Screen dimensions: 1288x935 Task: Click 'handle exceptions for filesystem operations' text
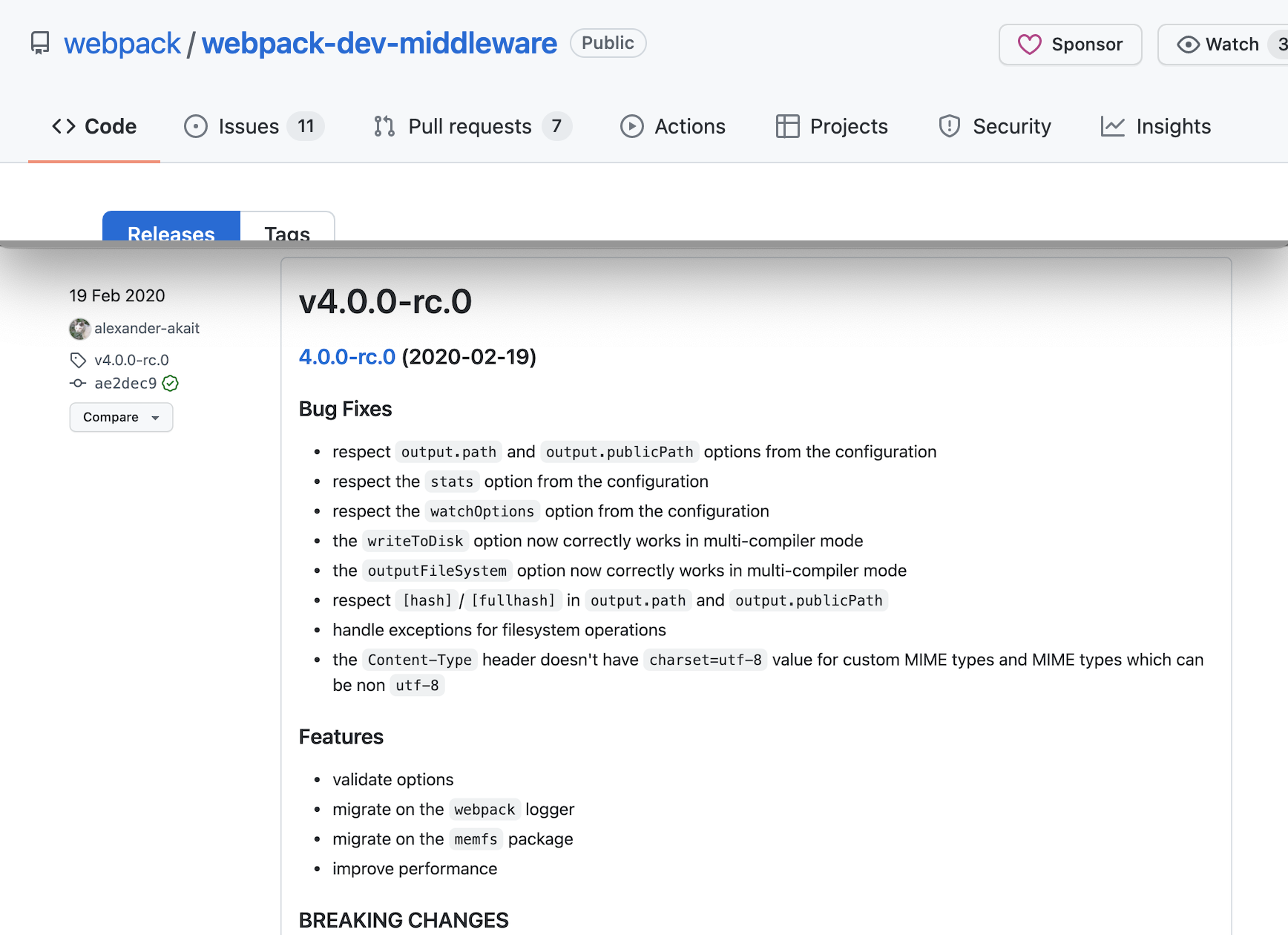[x=499, y=630]
